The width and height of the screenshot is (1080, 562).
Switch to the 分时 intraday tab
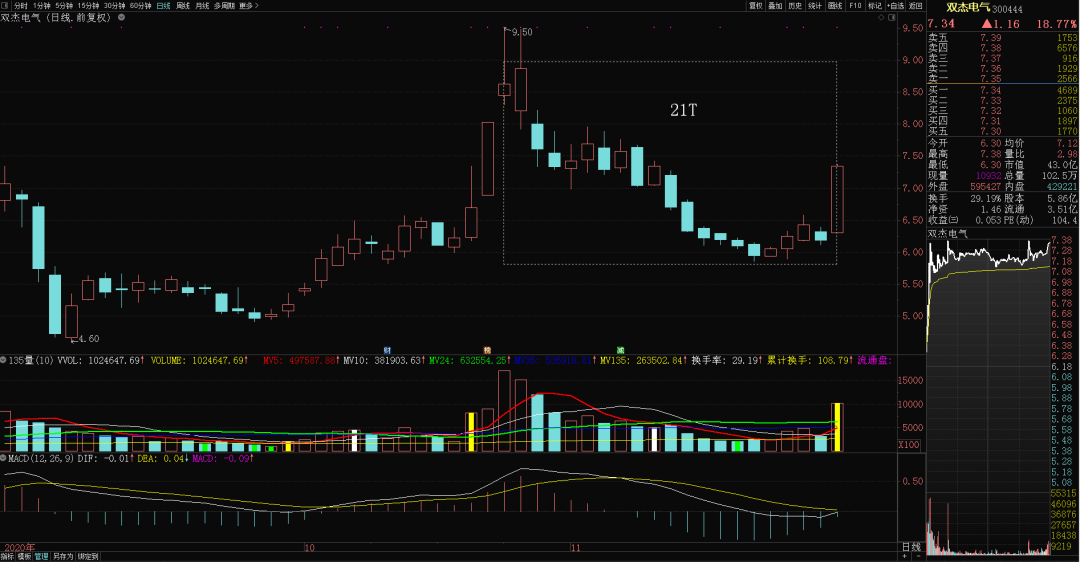(x=21, y=6)
